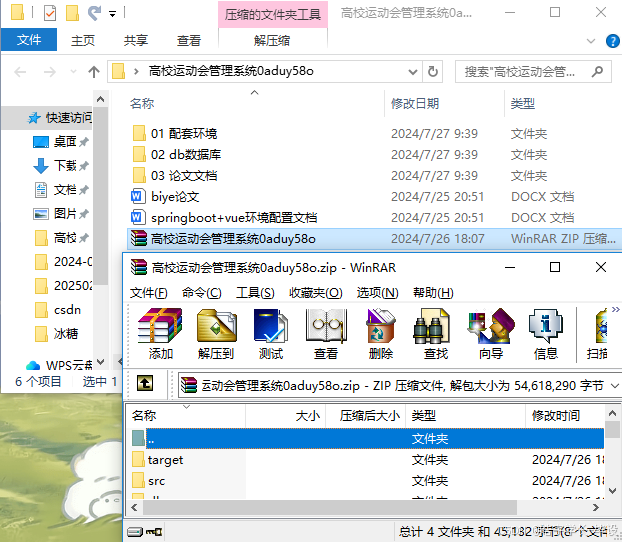The width and height of the screenshot is (622, 542).
Task: Open the Extract (解压缩) ribbon tab
Action: click(x=272, y=40)
